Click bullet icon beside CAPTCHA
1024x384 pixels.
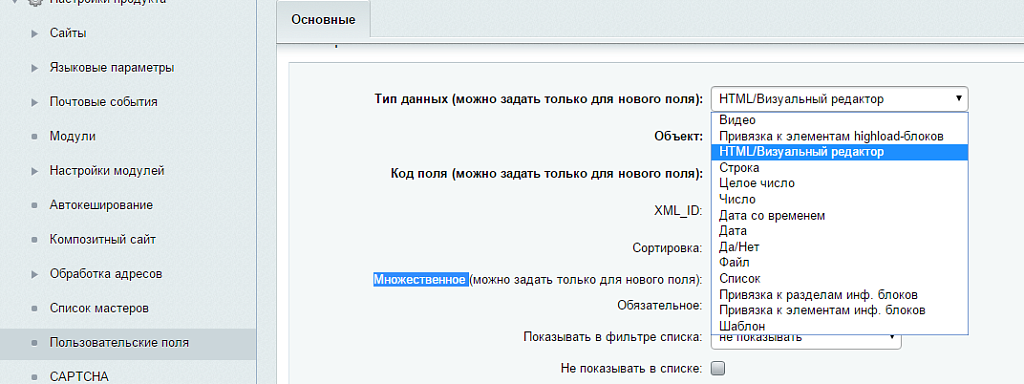[35, 377]
